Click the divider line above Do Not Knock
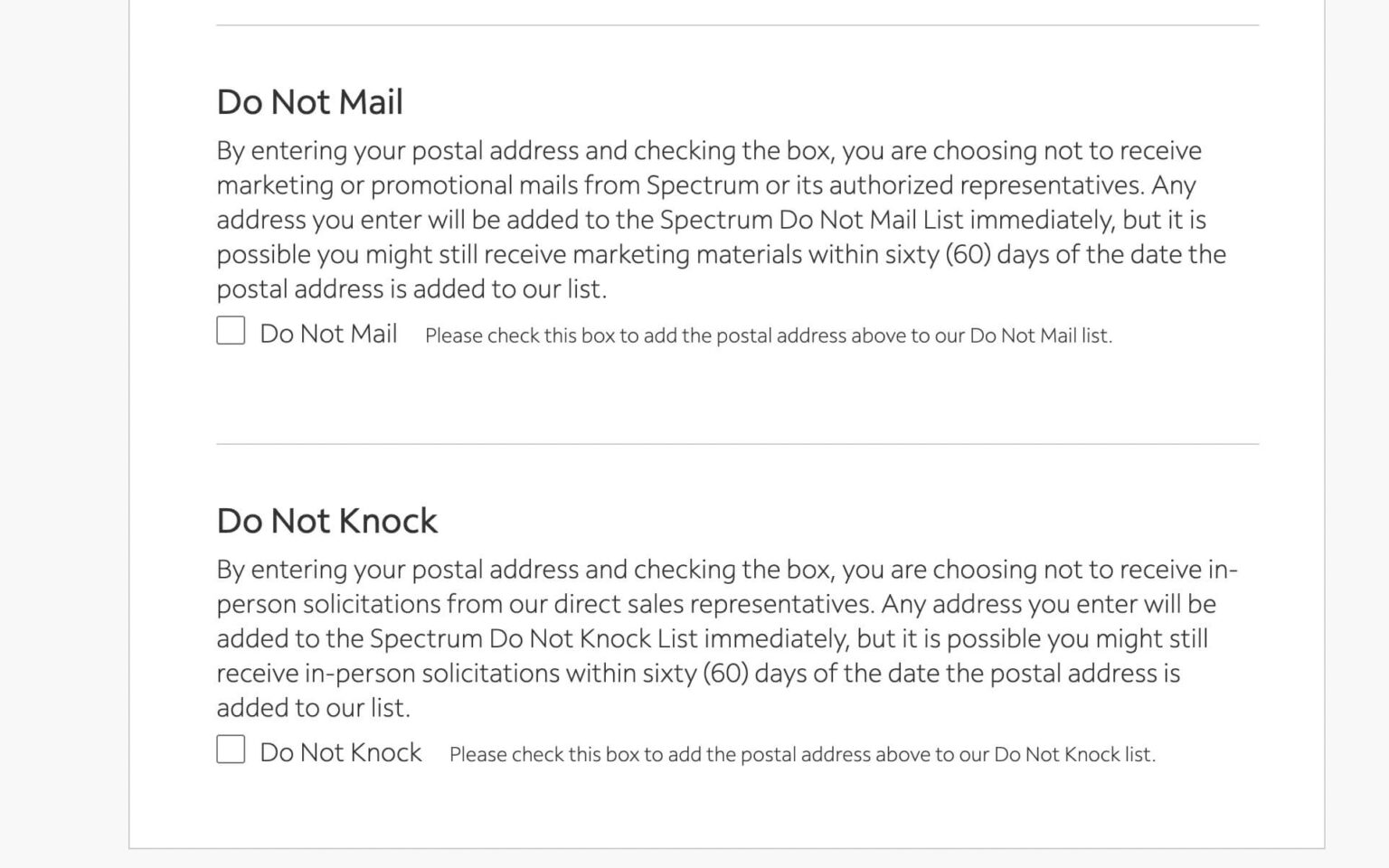 click(737, 444)
